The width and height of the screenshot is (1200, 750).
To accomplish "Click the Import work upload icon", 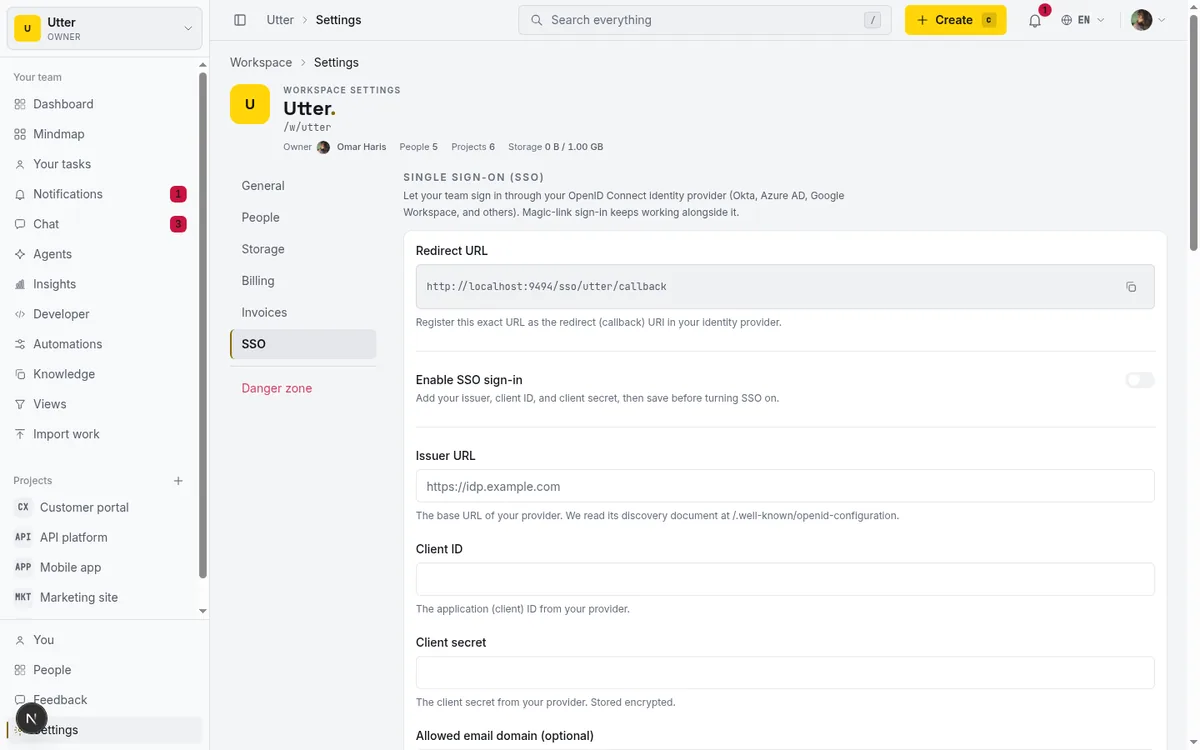I will click(20, 434).
